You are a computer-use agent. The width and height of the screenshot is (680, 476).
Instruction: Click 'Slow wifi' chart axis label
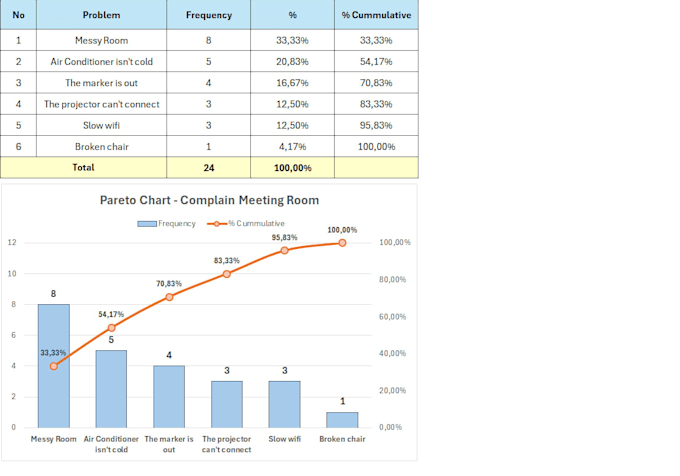[284, 439]
